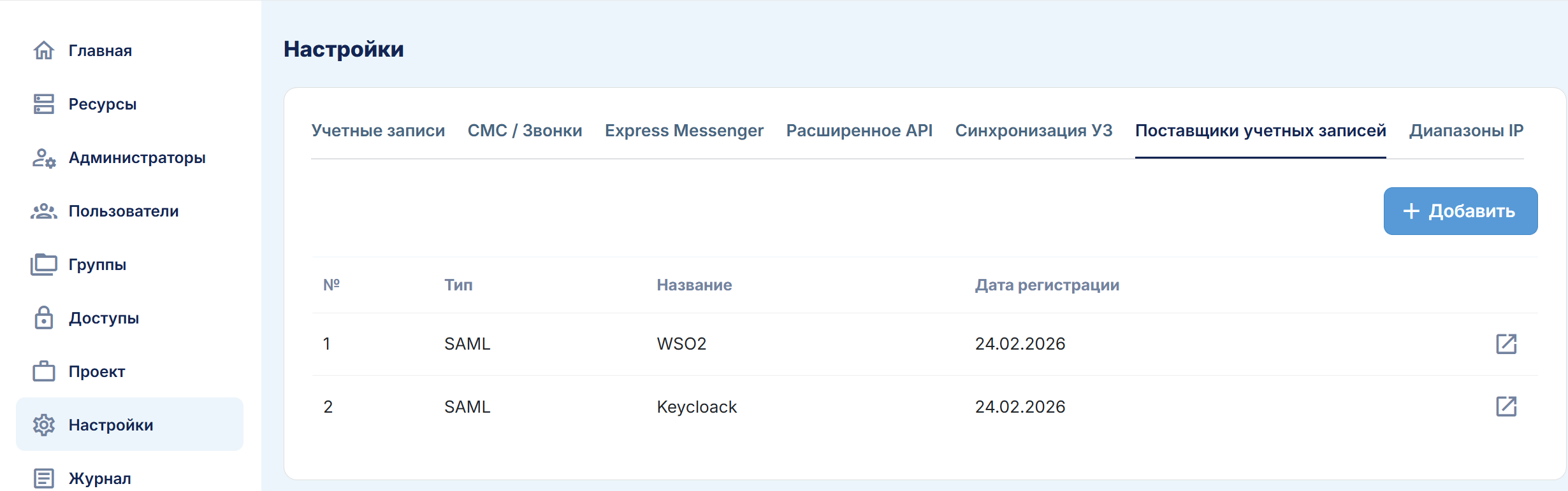Click the folder icon for Группы

[x=43, y=264]
